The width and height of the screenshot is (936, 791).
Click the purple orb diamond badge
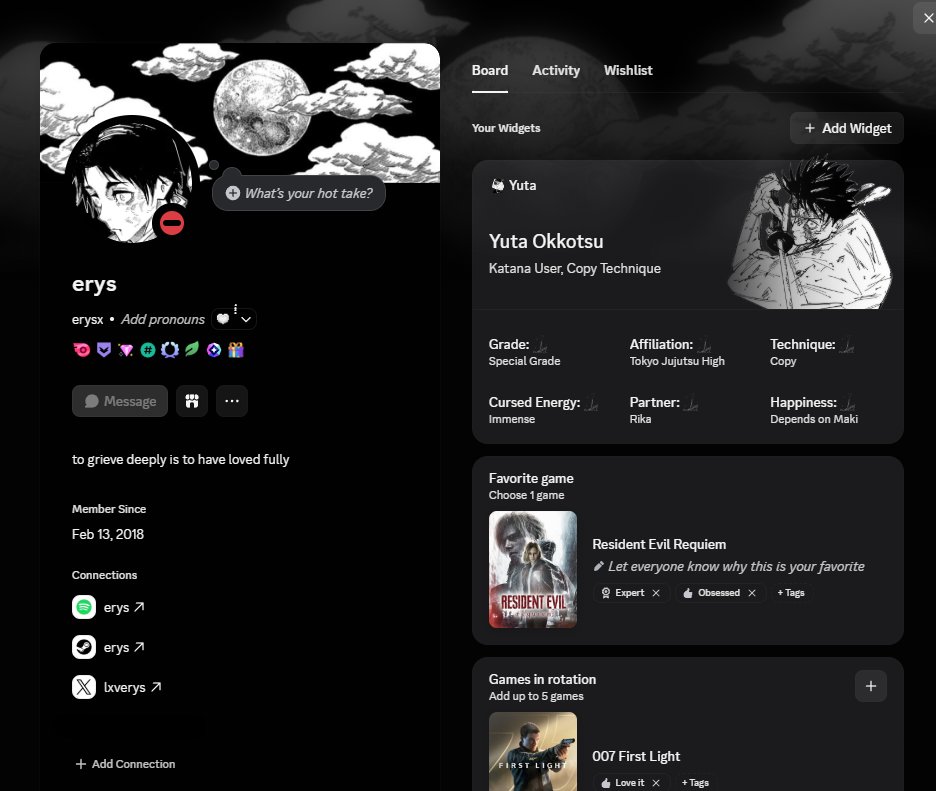pos(214,350)
